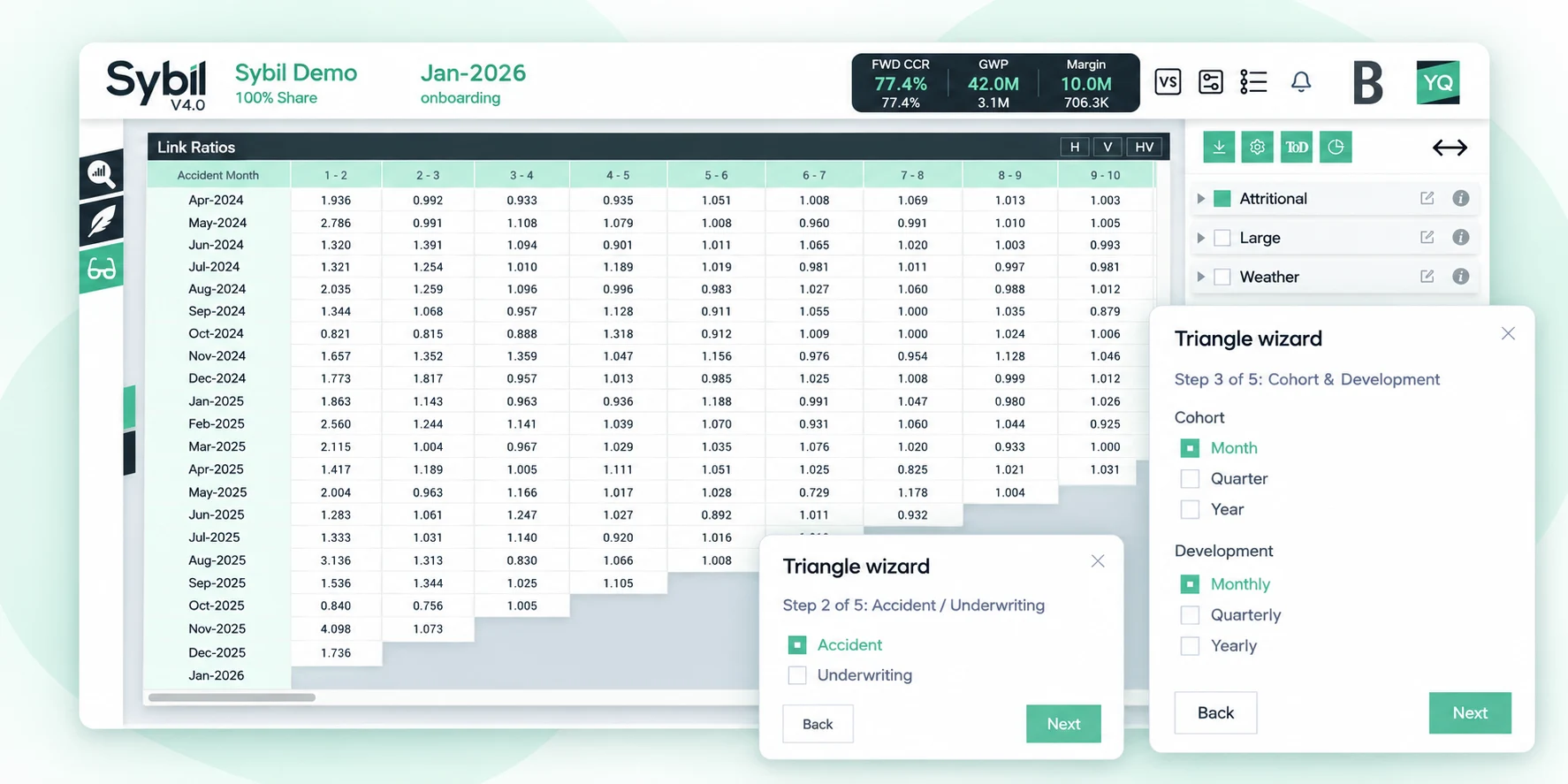Select the glasses sidebar icon
The width and height of the screenshot is (1568, 784).
point(102,269)
